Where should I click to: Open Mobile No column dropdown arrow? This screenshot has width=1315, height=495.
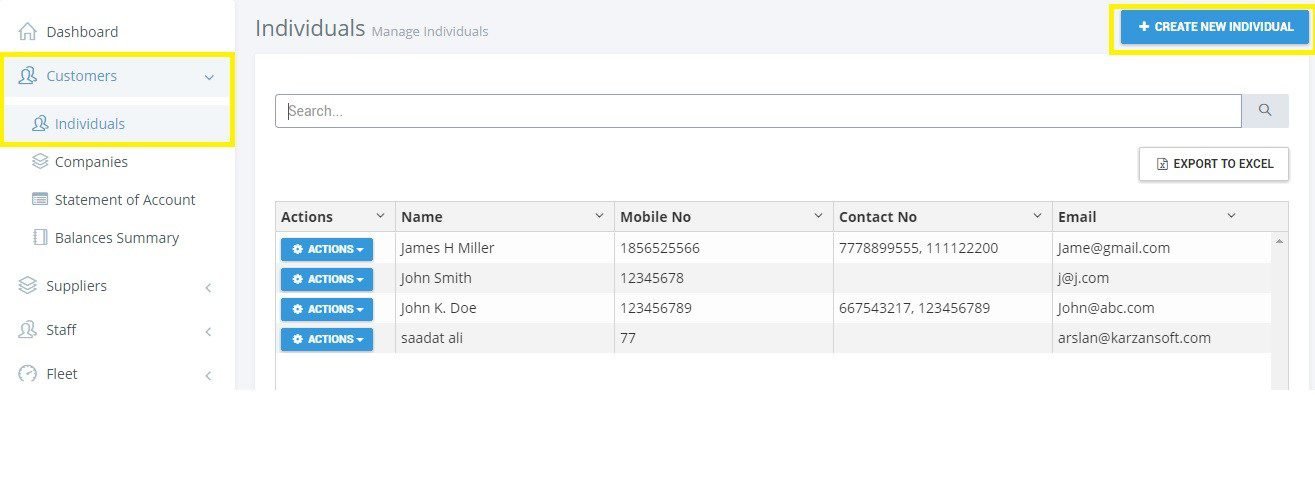click(x=818, y=216)
